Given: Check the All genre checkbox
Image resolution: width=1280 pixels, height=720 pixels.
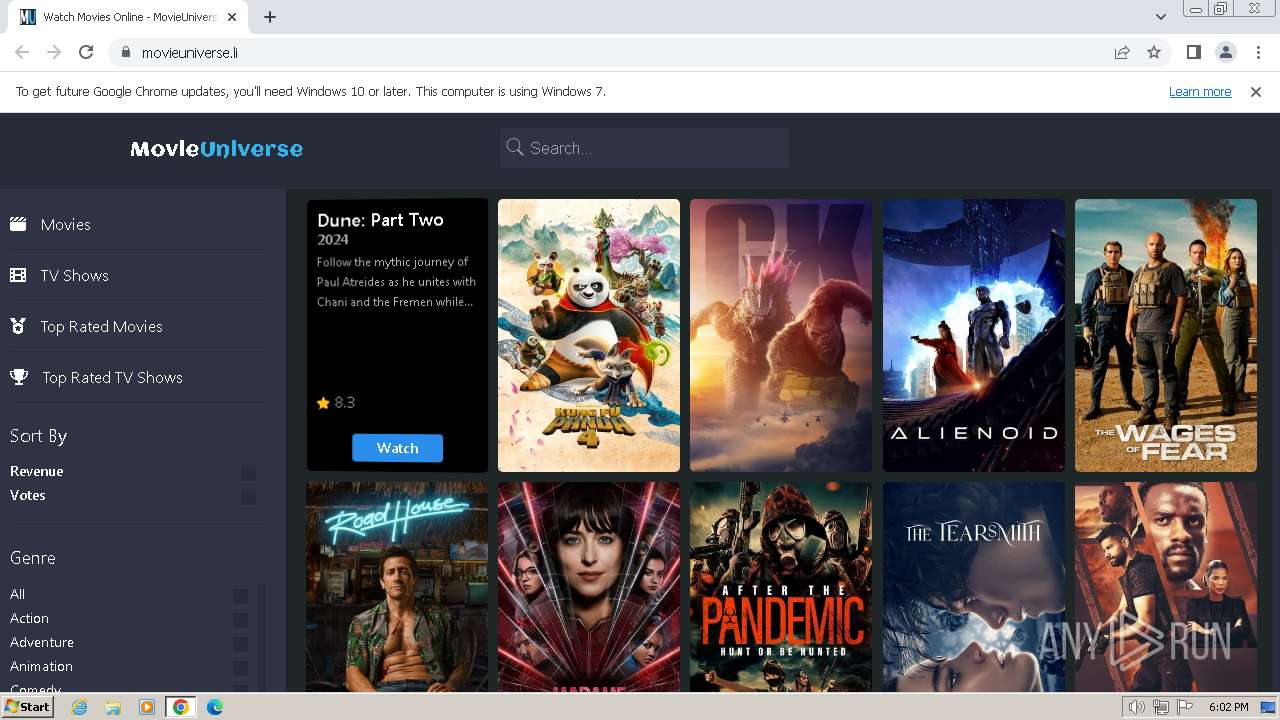Looking at the screenshot, I should (x=240, y=595).
